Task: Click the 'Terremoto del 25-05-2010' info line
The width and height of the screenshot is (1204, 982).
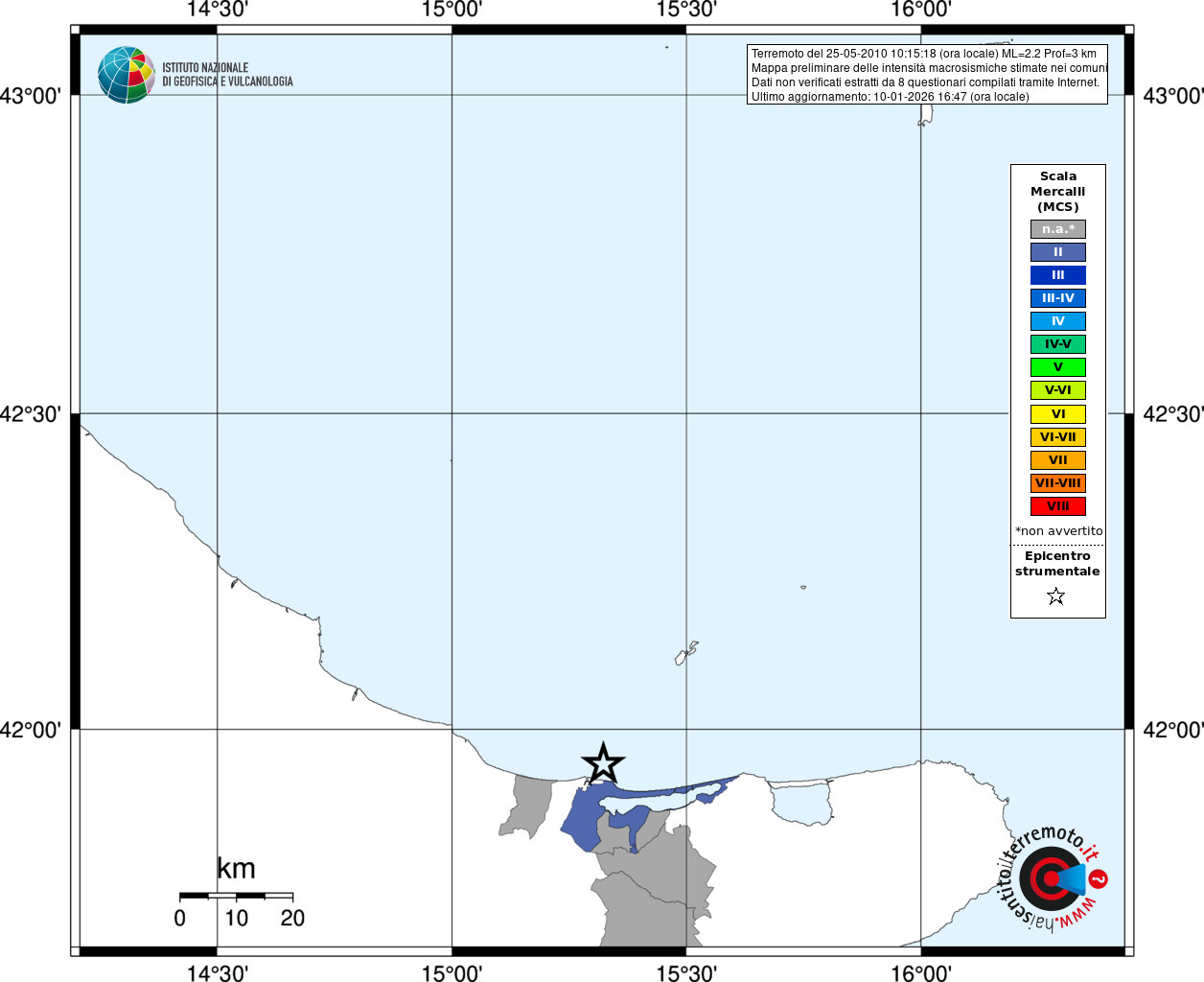Action: click(x=924, y=54)
